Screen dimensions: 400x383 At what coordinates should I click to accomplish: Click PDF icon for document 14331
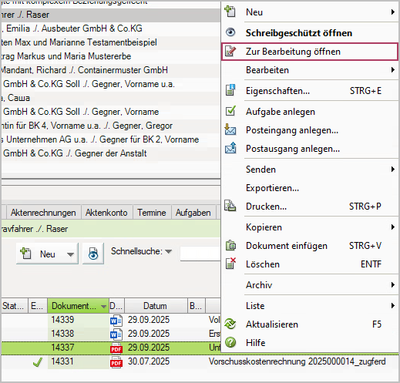point(116,362)
